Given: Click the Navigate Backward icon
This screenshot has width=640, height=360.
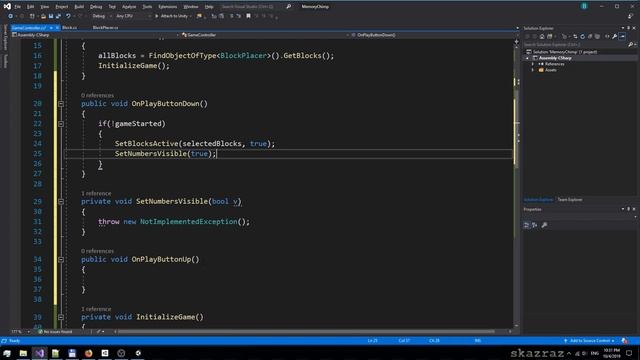Looking at the screenshot, I should [10, 16].
